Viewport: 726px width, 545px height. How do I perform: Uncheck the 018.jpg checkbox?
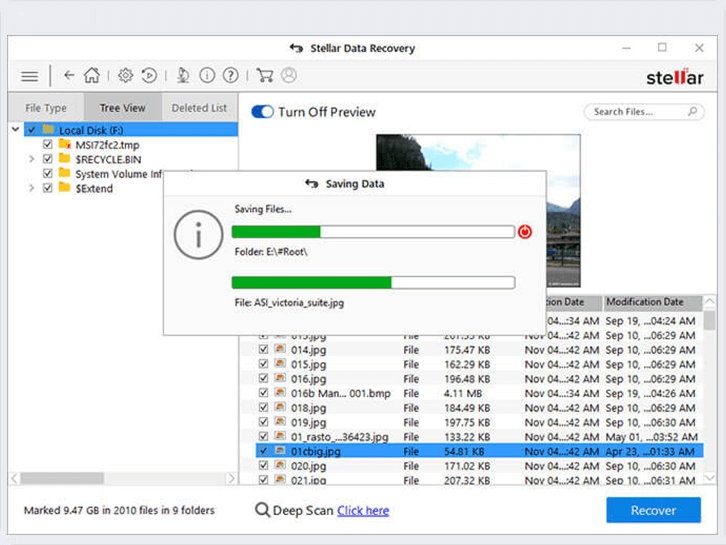[263, 407]
